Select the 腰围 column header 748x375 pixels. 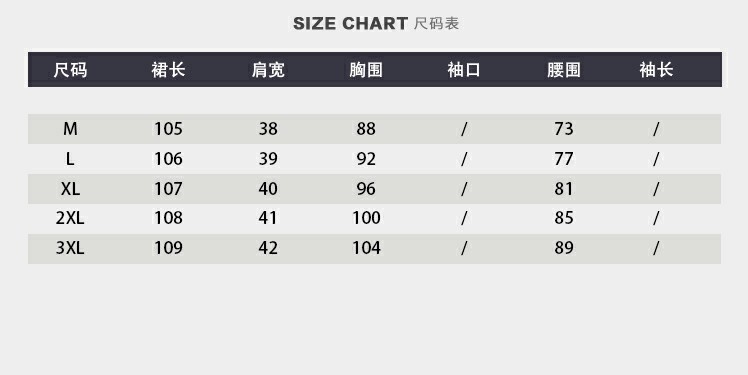(564, 70)
